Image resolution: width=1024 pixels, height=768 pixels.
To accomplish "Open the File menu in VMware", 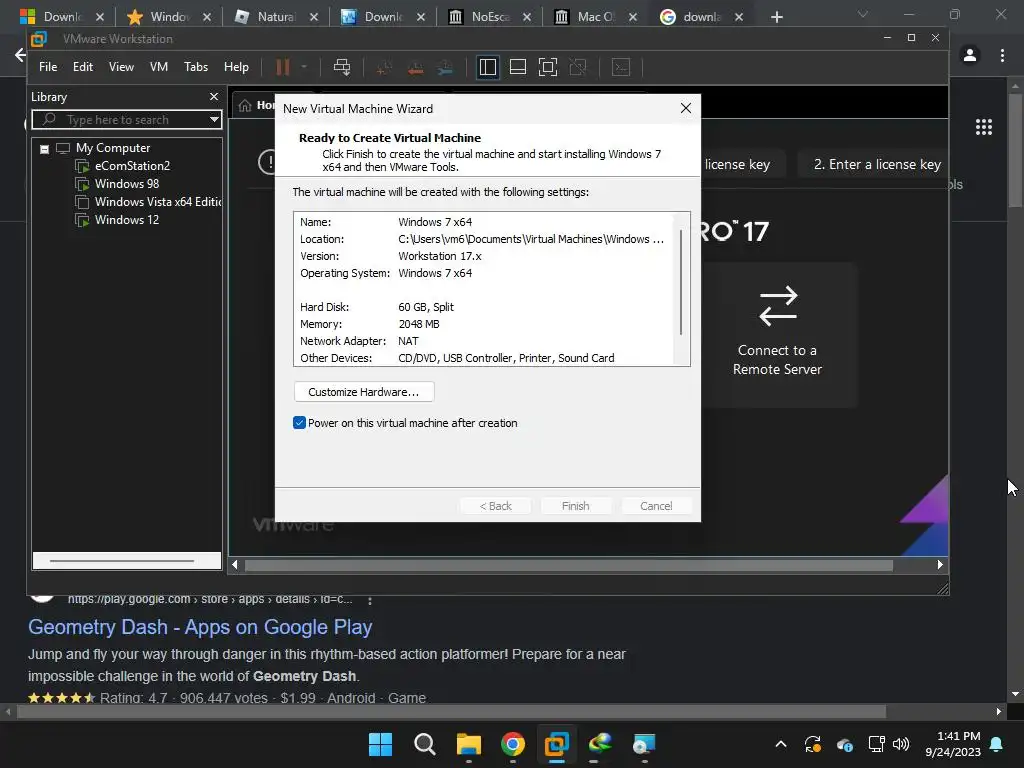I will pos(48,67).
